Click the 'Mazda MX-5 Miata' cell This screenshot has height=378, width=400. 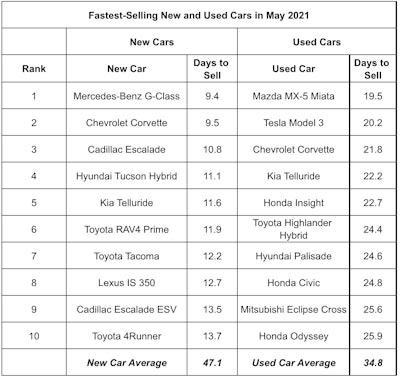point(293,96)
